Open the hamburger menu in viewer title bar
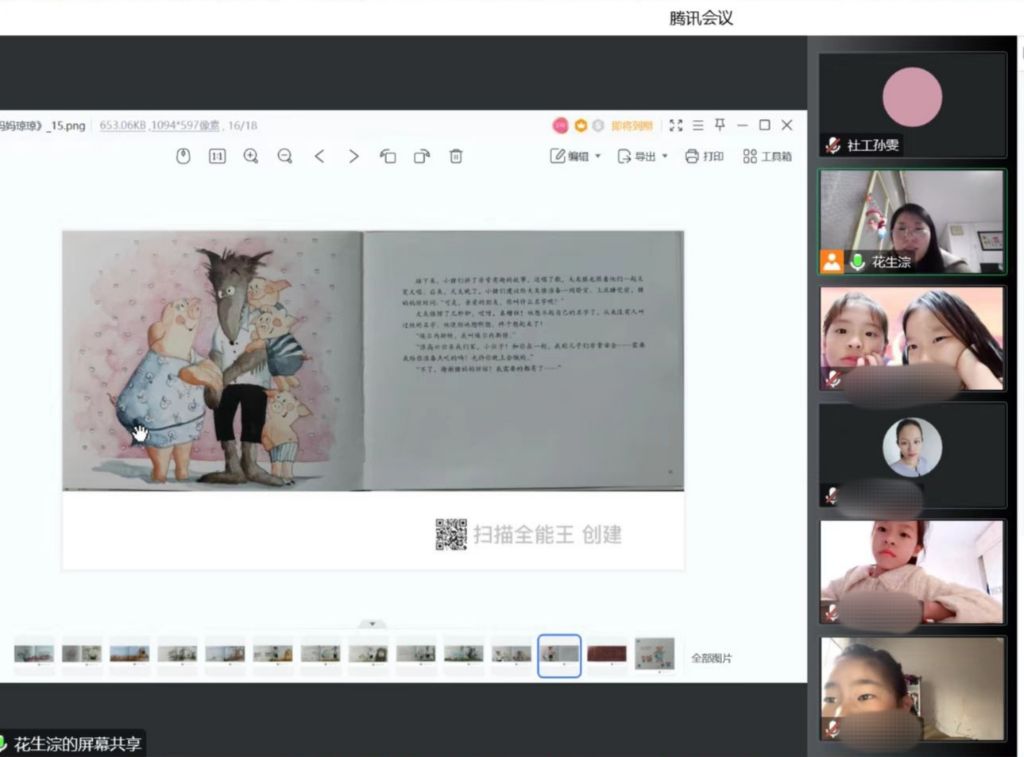The height and width of the screenshot is (757, 1024). tap(698, 125)
